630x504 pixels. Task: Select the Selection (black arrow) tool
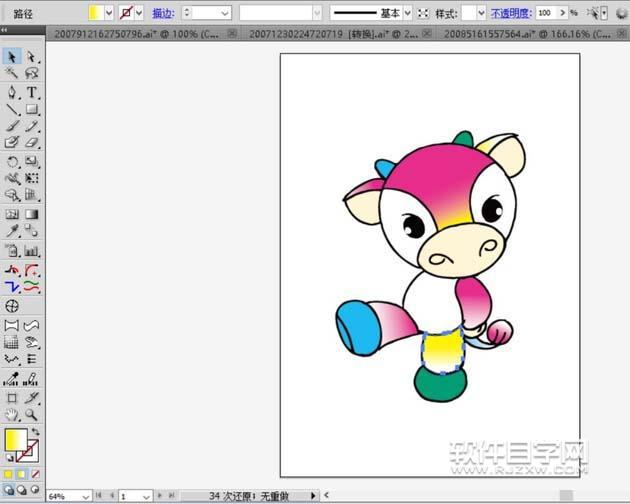pos(12,57)
